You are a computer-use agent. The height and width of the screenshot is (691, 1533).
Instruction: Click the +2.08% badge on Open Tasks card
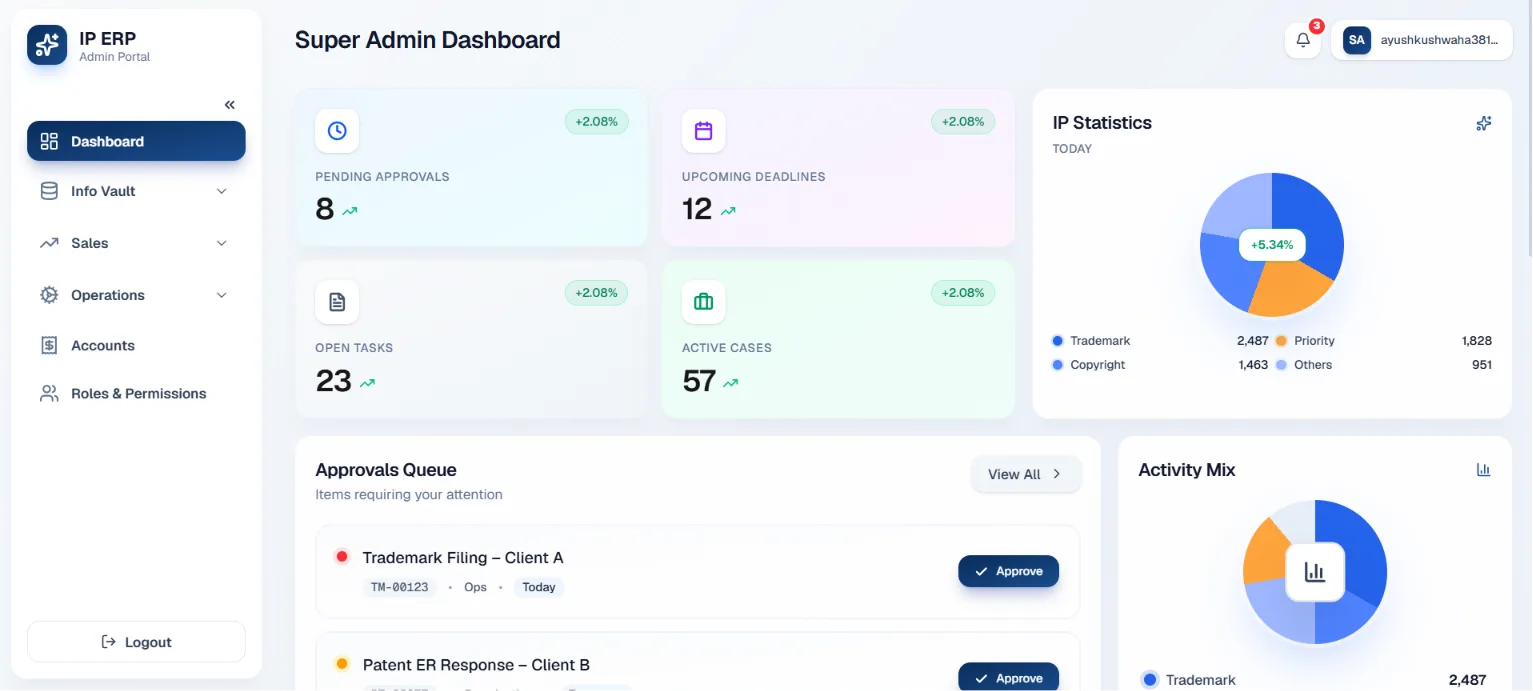click(597, 293)
